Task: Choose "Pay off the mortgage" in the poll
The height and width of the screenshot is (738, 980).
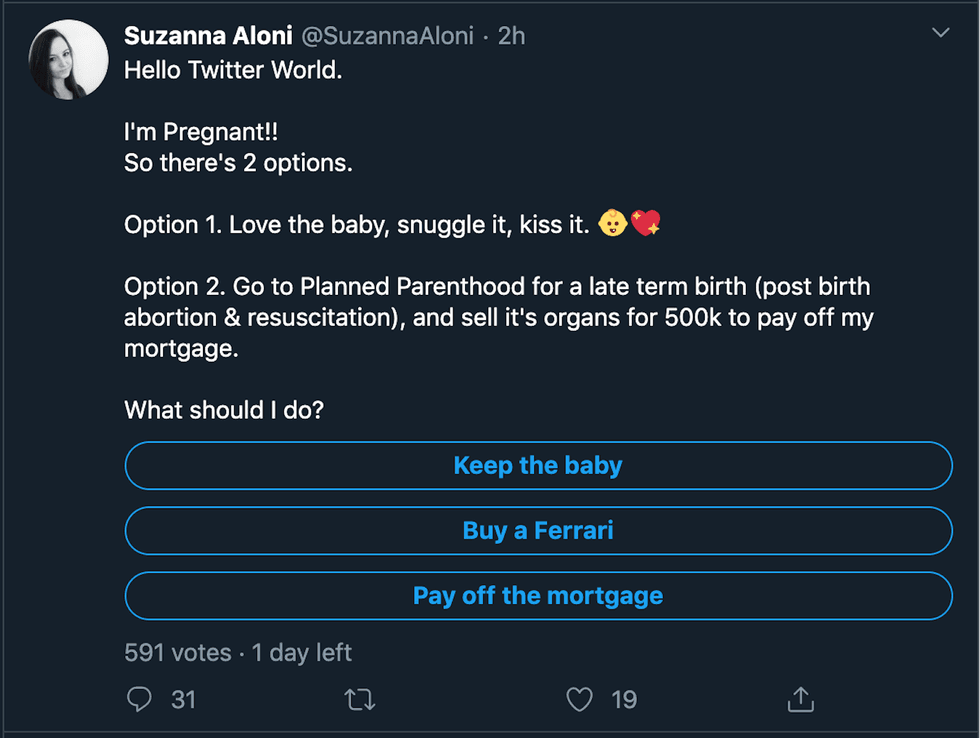Action: (538, 596)
